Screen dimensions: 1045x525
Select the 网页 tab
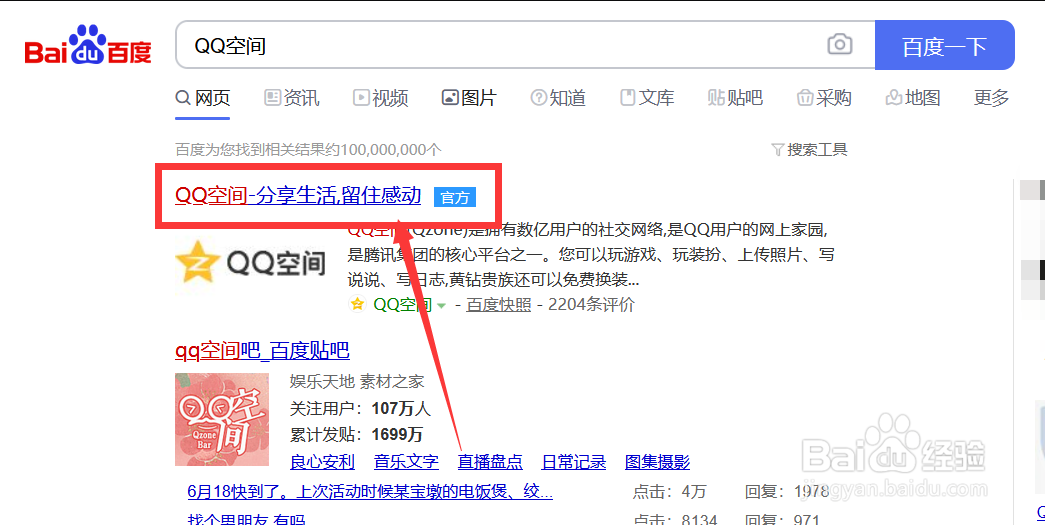[203, 98]
